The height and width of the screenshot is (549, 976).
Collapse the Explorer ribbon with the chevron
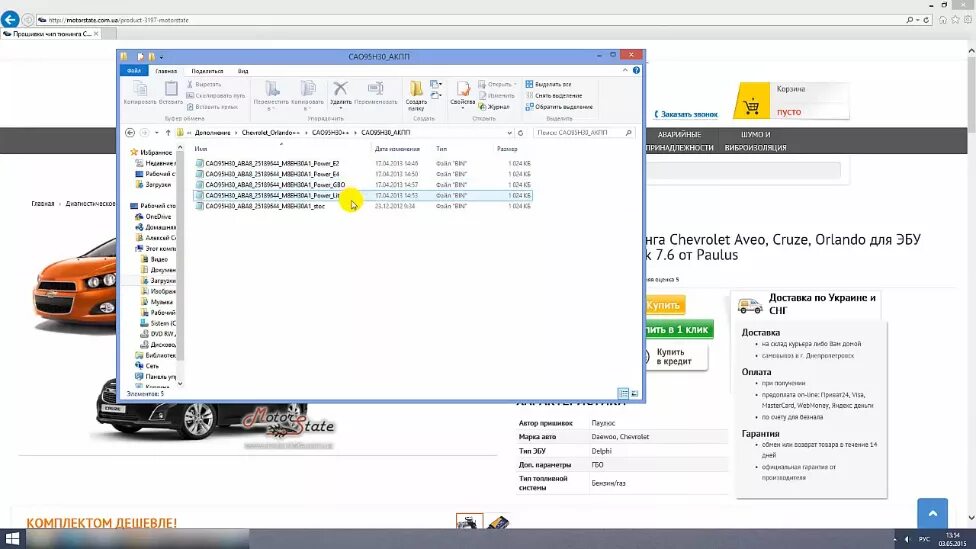pos(625,70)
